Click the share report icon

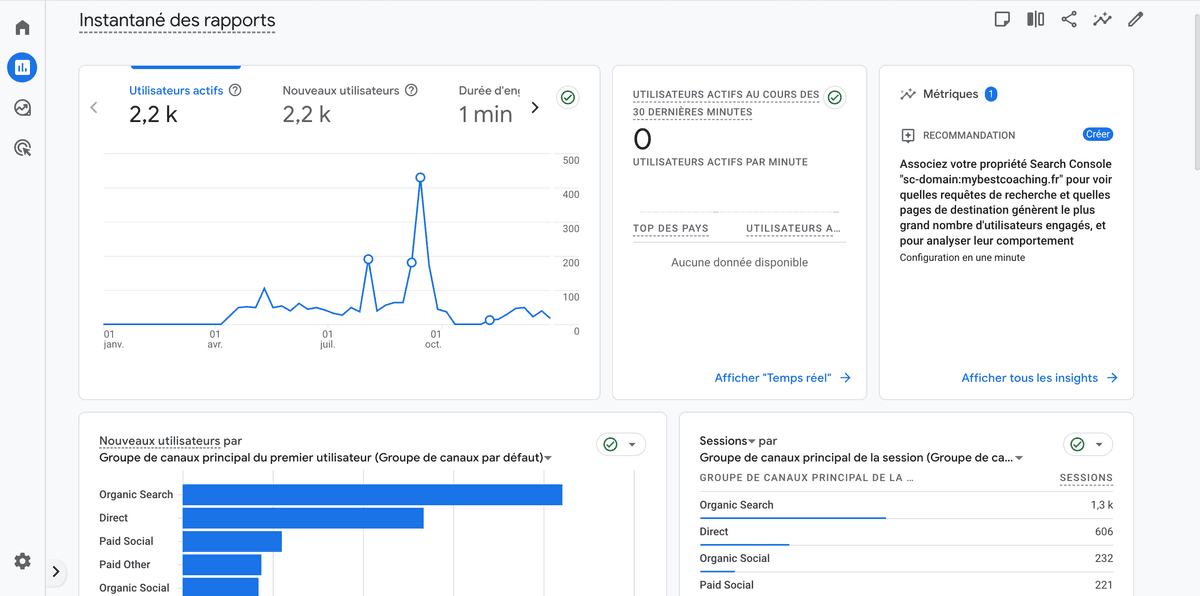(1069, 19)
